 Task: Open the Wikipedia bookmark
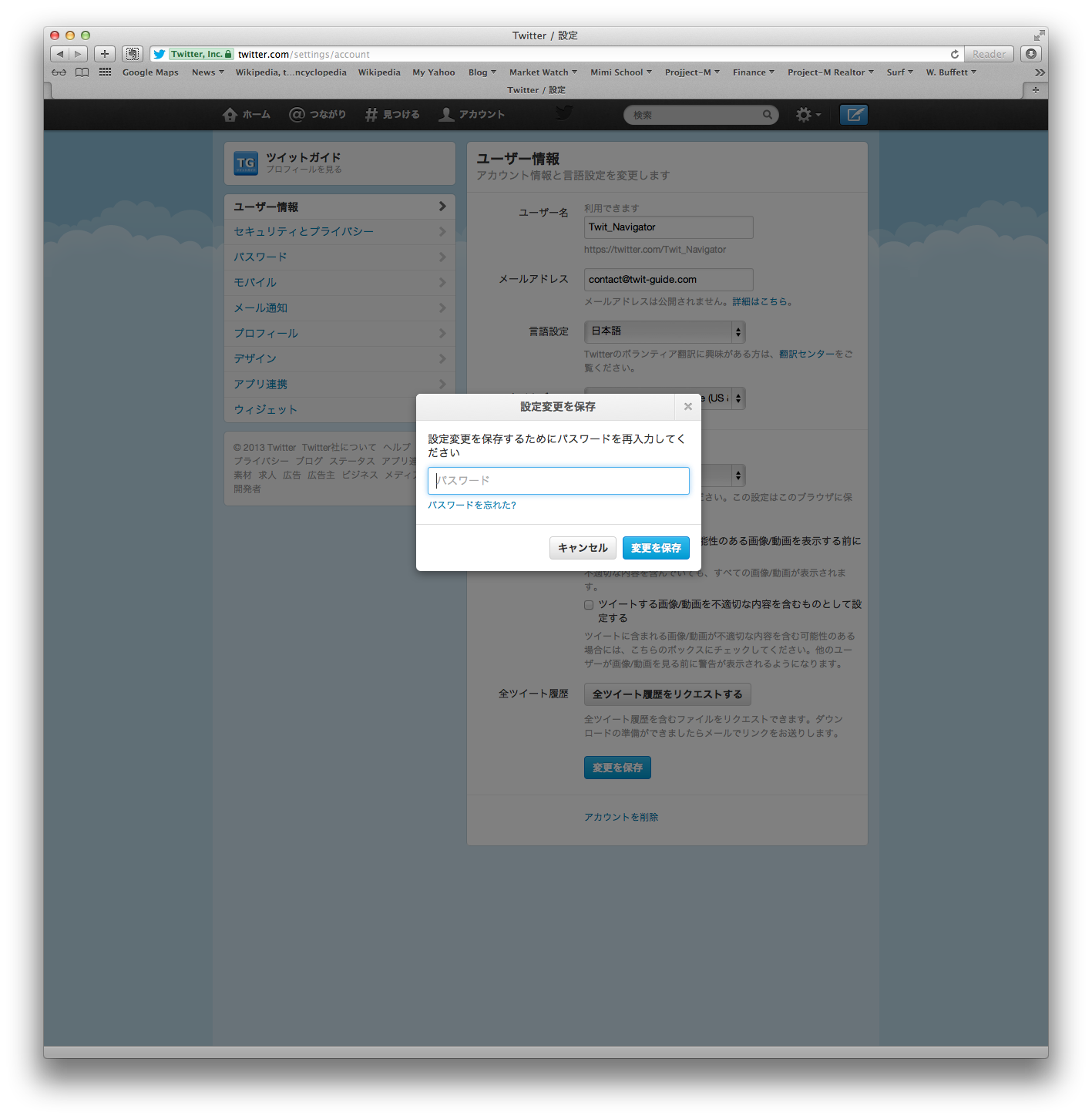pos(379,72)
